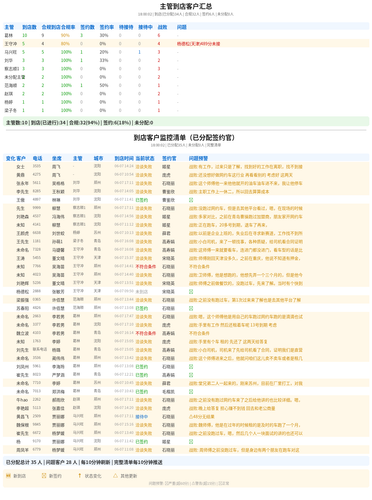Viewport: 372px width, 500px height.
Task: Click the 33% signing rate in the summary table
Action: [x=104, y=60]
